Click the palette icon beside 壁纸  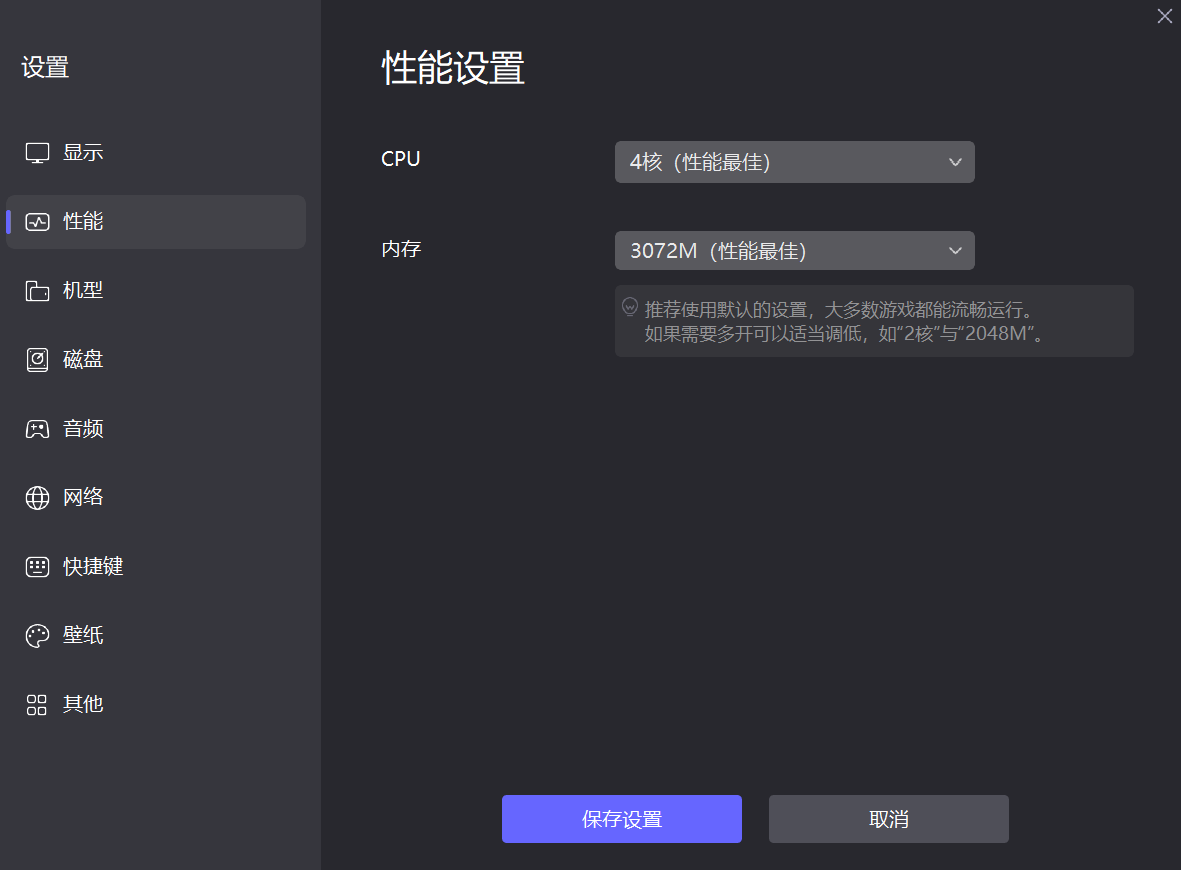(x=37, y=635)
